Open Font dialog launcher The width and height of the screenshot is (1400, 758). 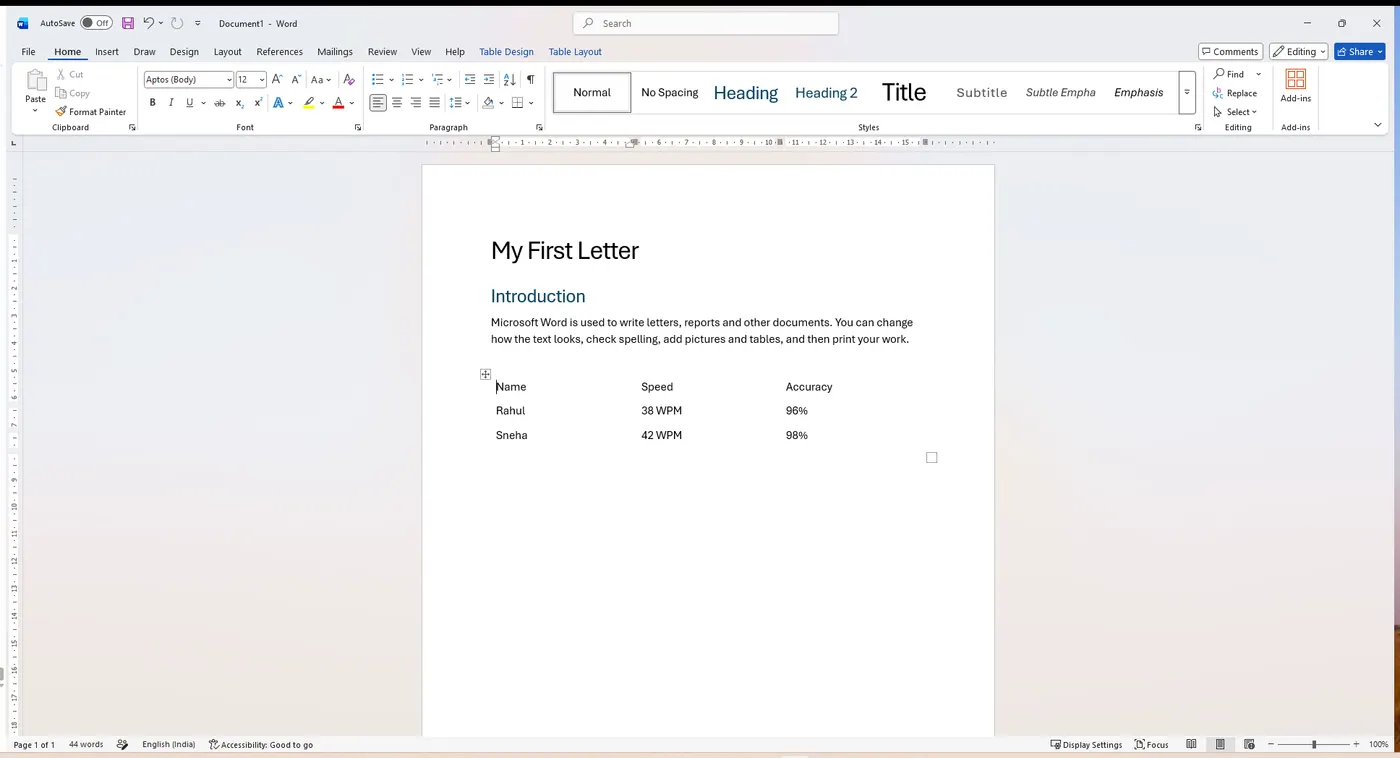[x=358, y=128]
